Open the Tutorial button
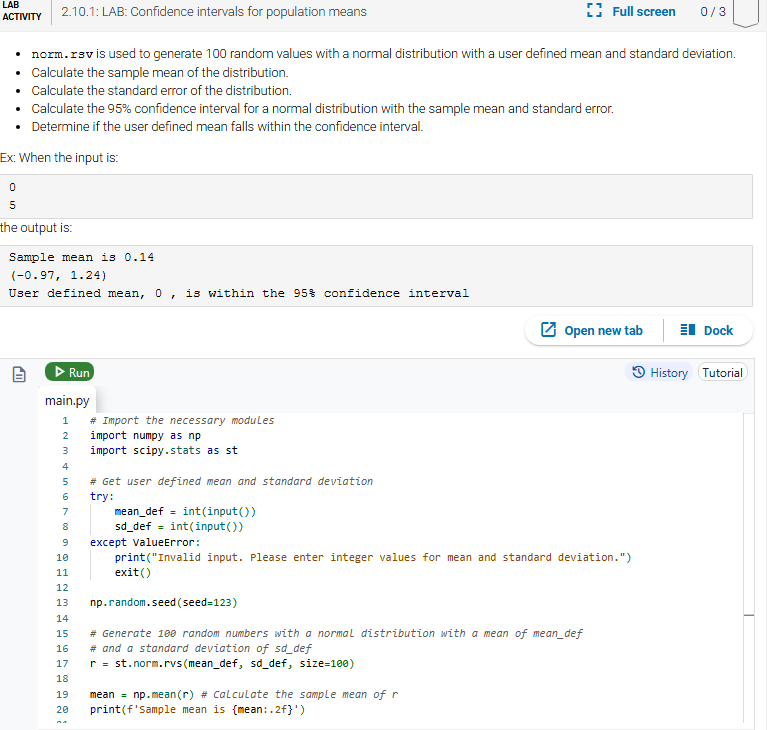The image size is (767, 730). [722, 372]
